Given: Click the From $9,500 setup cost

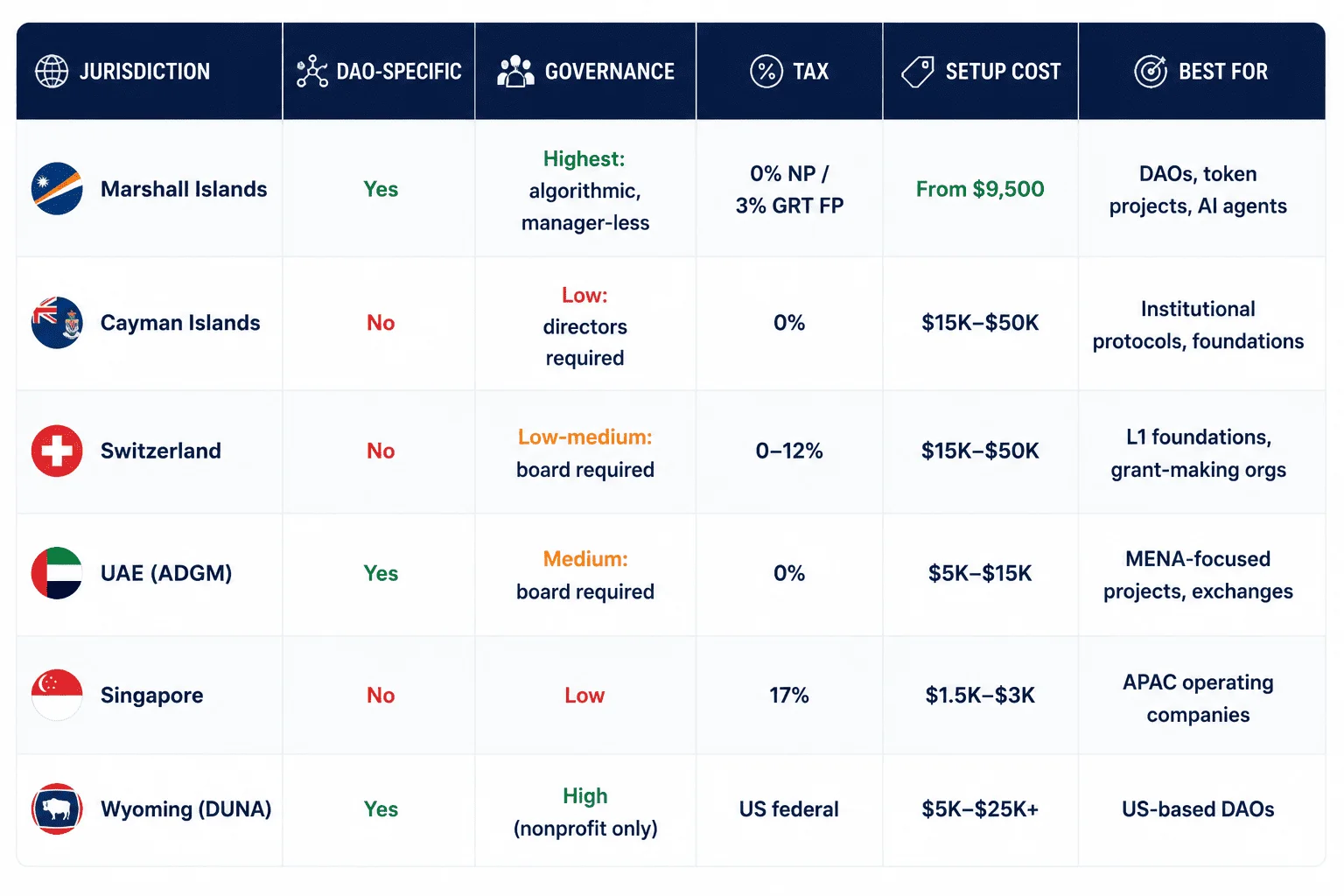Looking at the screenshot, I should pos(980,189).
